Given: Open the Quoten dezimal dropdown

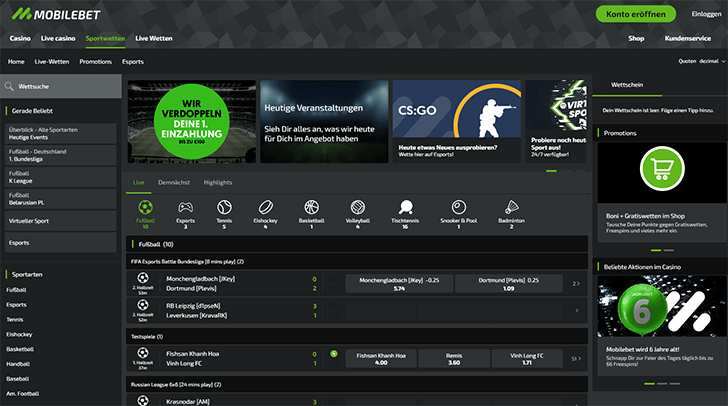Looking at the screenshot, I should (x=702, y=61).
